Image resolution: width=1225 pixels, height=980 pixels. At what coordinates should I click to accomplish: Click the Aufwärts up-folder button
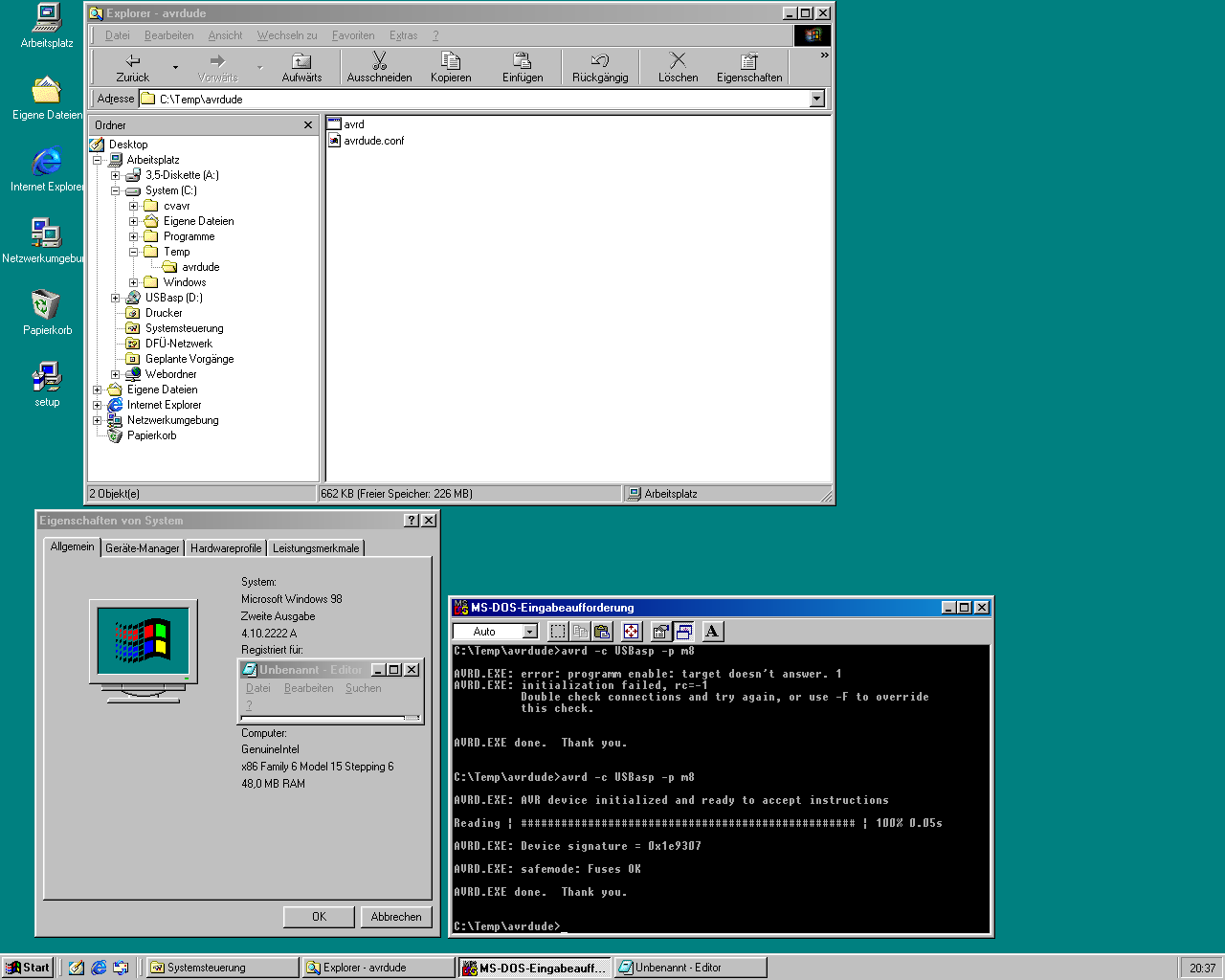point(301,67)
